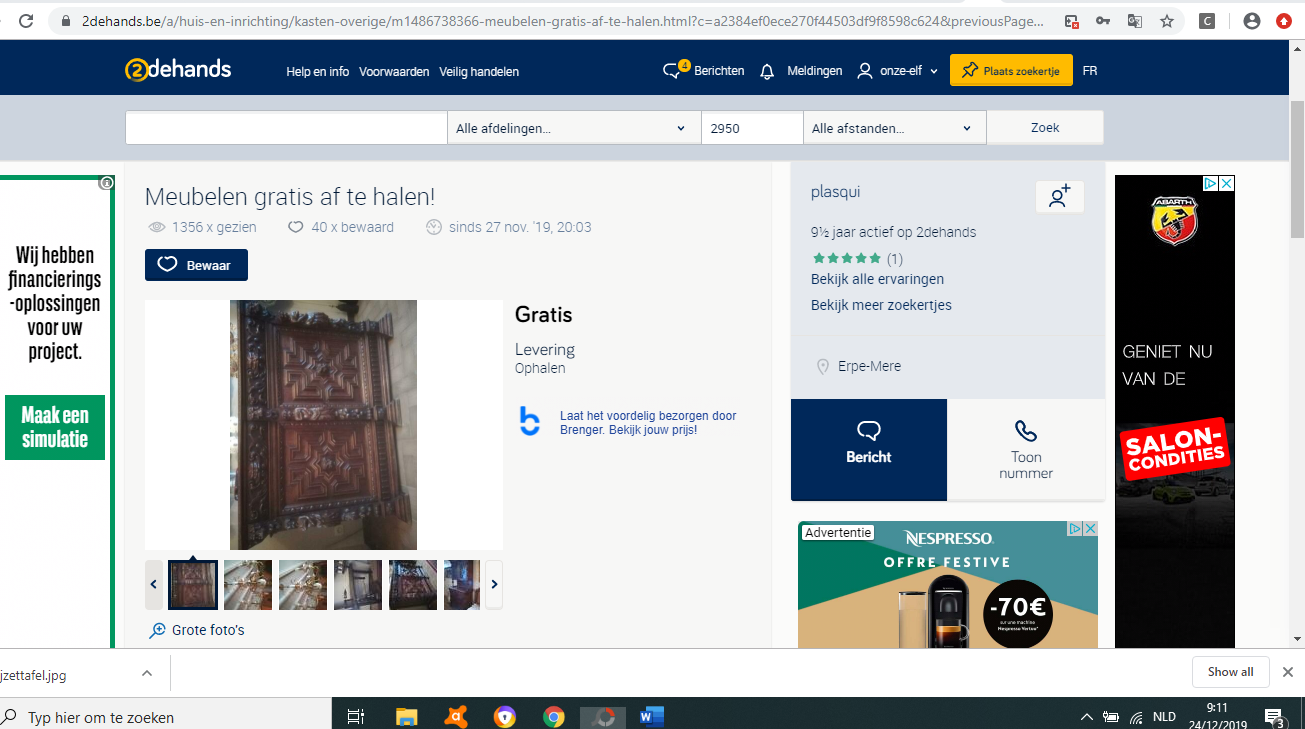Open Bekijk alle ervaringen link
Screen dimensions: 1305x729
[x=876, y=279]
